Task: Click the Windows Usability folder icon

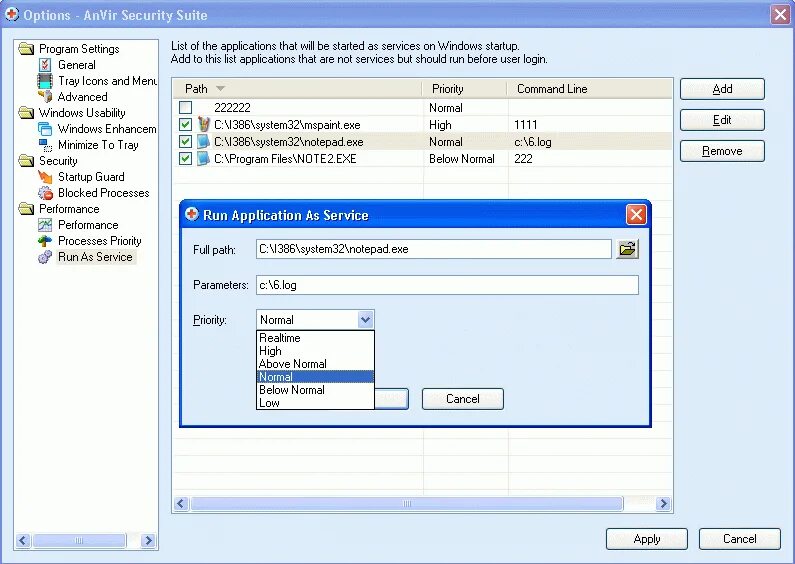Action: (26, 113)
